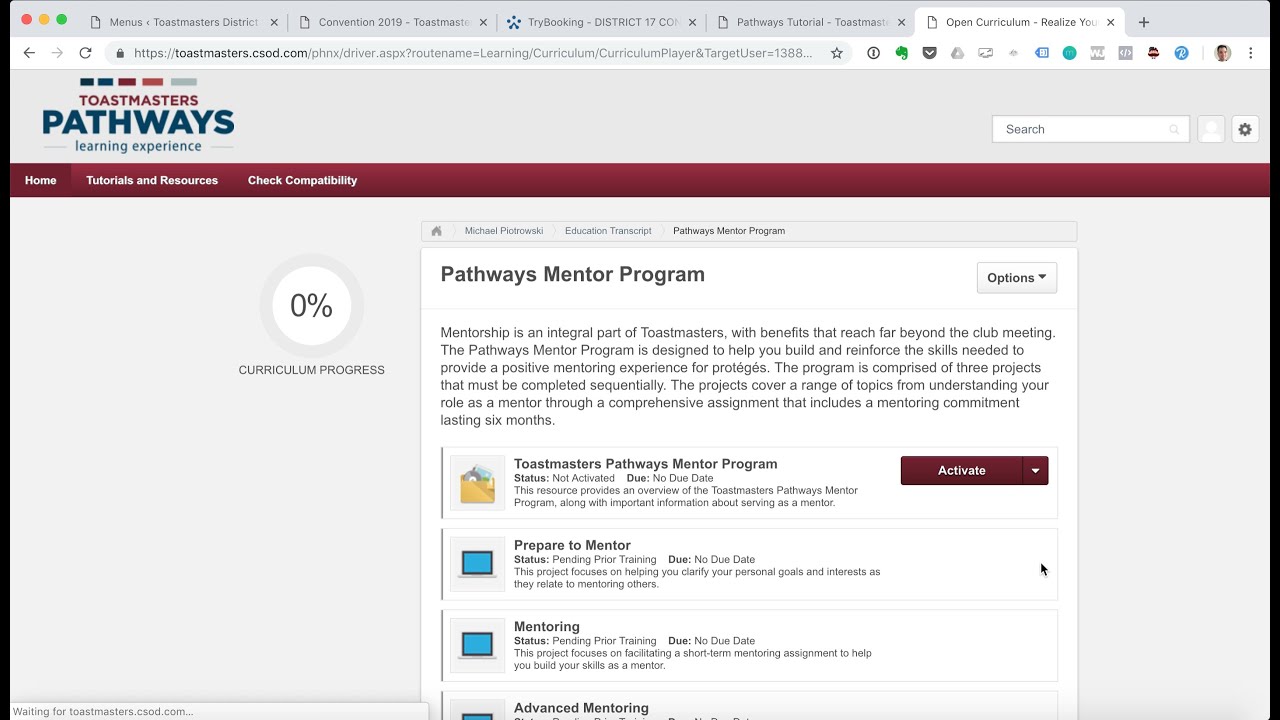Image resolution: width=1280 pixels, height=720 pixels.
Task: Click the code brackets extension icon
Action: (x=1126, y=53)
